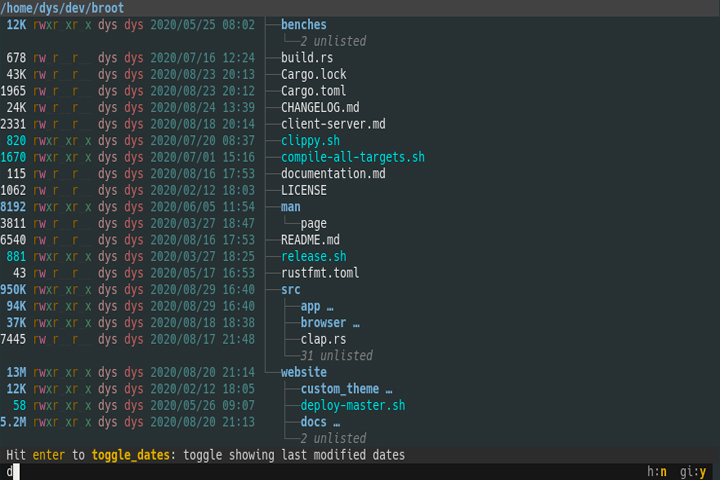Toggle gitignore flag gi:y
This screenshot has width=720, height=480.
(x=693, y=472)
